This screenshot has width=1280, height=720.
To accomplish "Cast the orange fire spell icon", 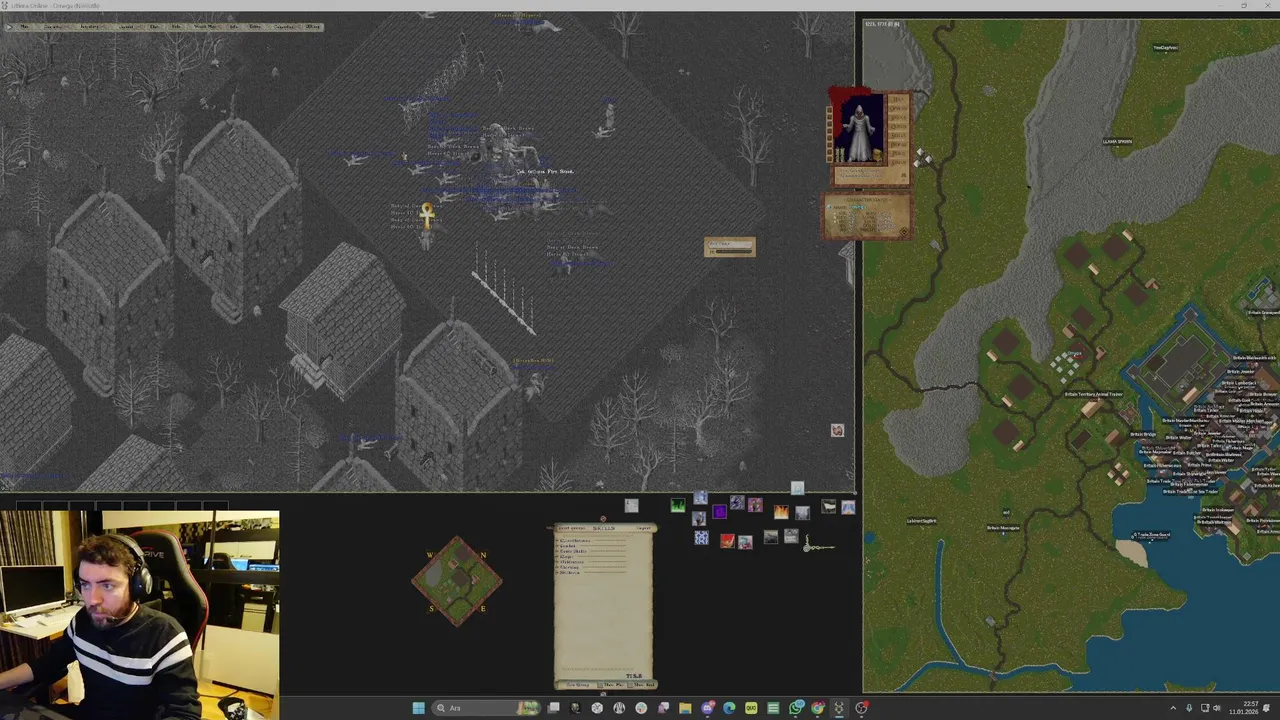I will [x=781, y=512].
